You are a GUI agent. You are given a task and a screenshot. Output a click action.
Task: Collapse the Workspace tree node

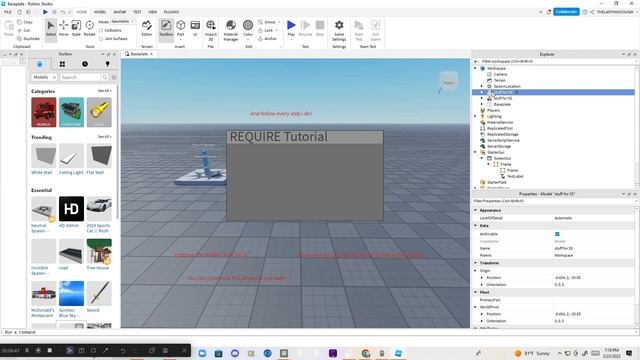point(476,68)
